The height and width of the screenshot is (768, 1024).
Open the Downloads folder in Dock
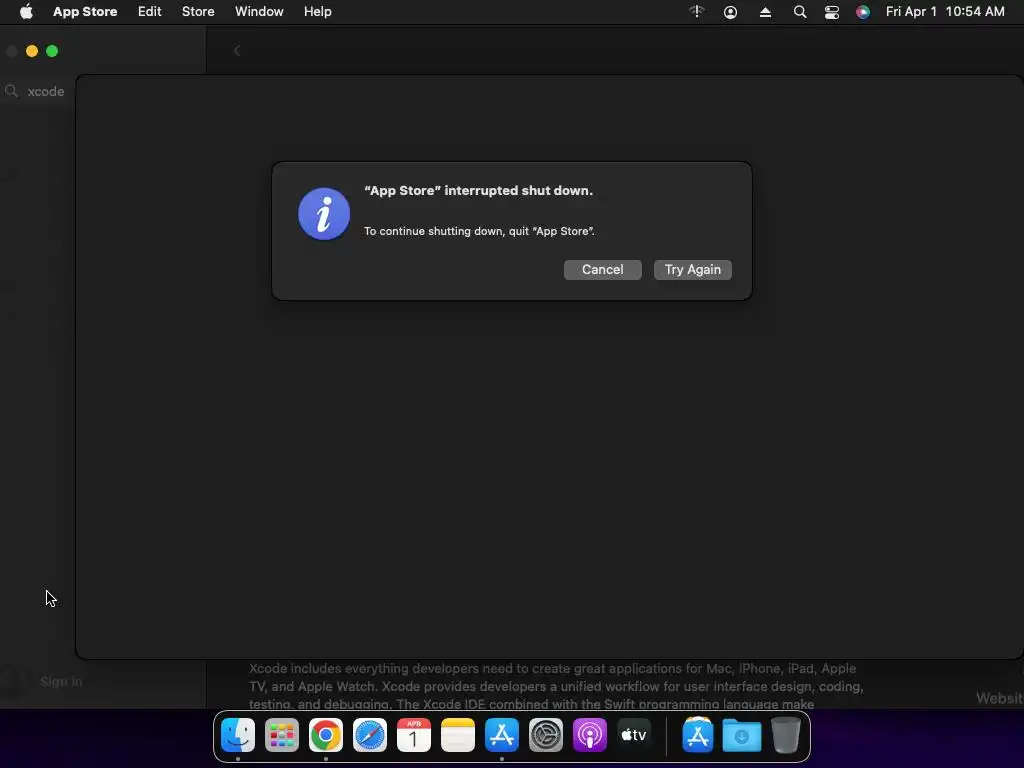[742, 736]
